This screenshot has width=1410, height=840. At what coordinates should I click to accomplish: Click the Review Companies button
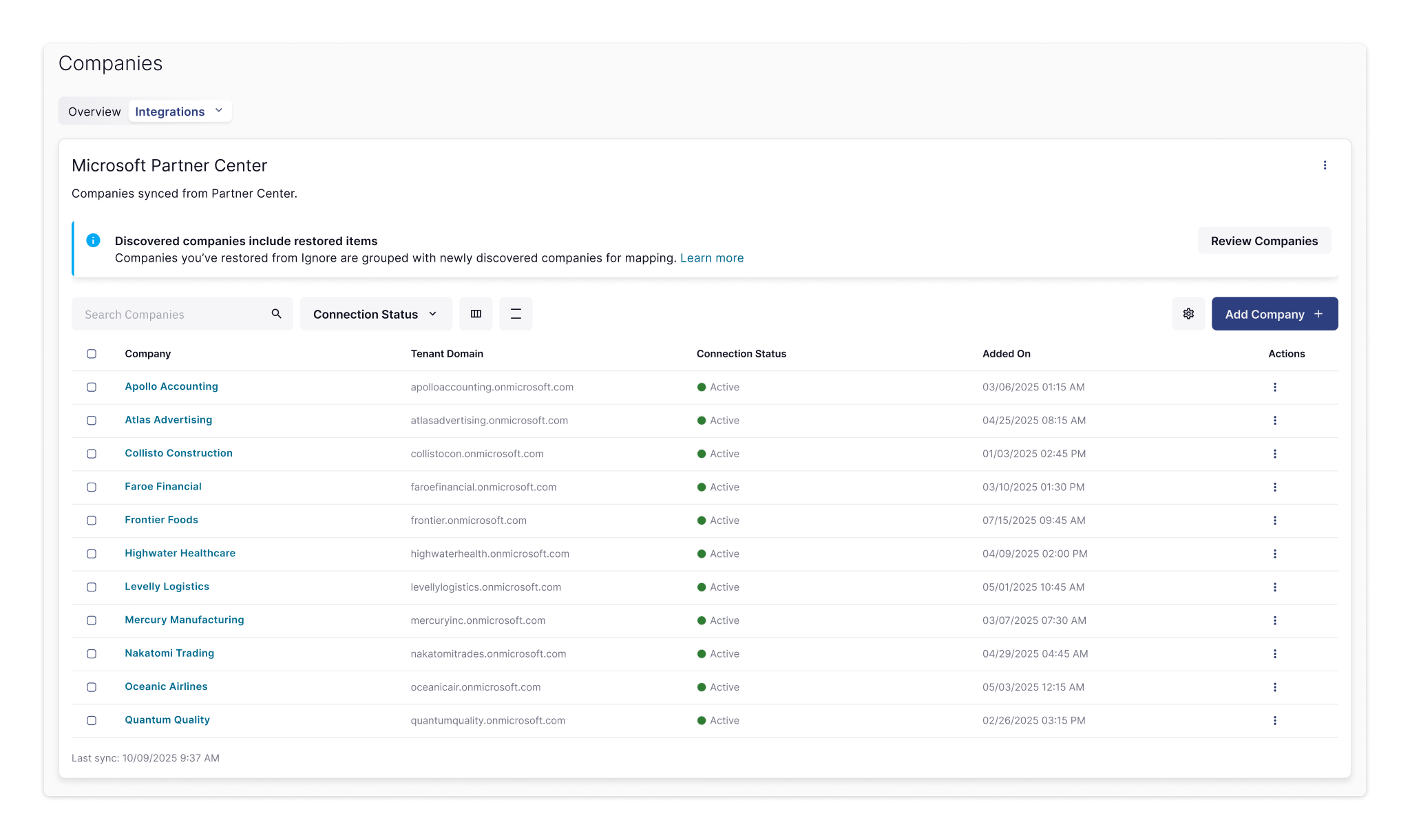pyautogui.click(x=1264, y=240)
